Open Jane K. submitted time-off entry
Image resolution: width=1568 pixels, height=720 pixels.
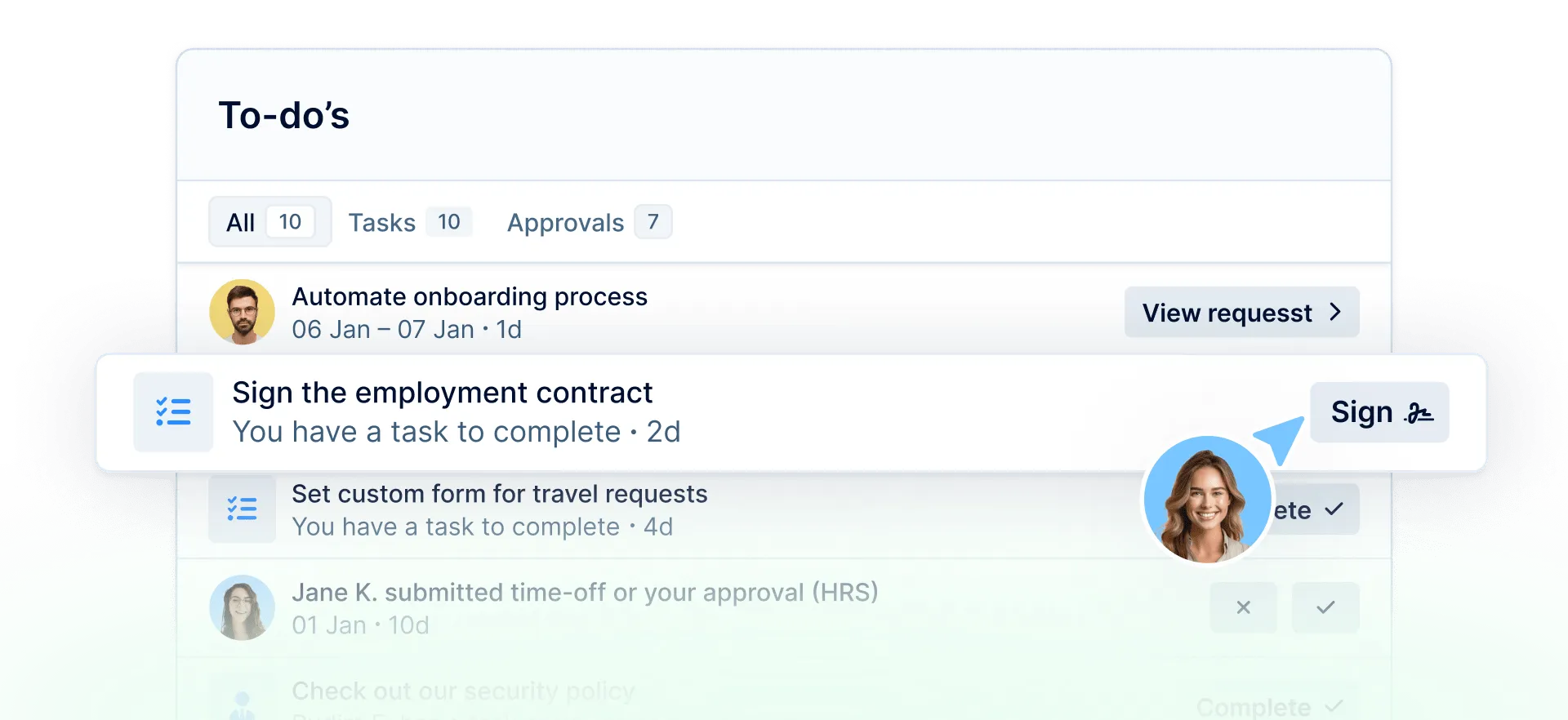584,593
